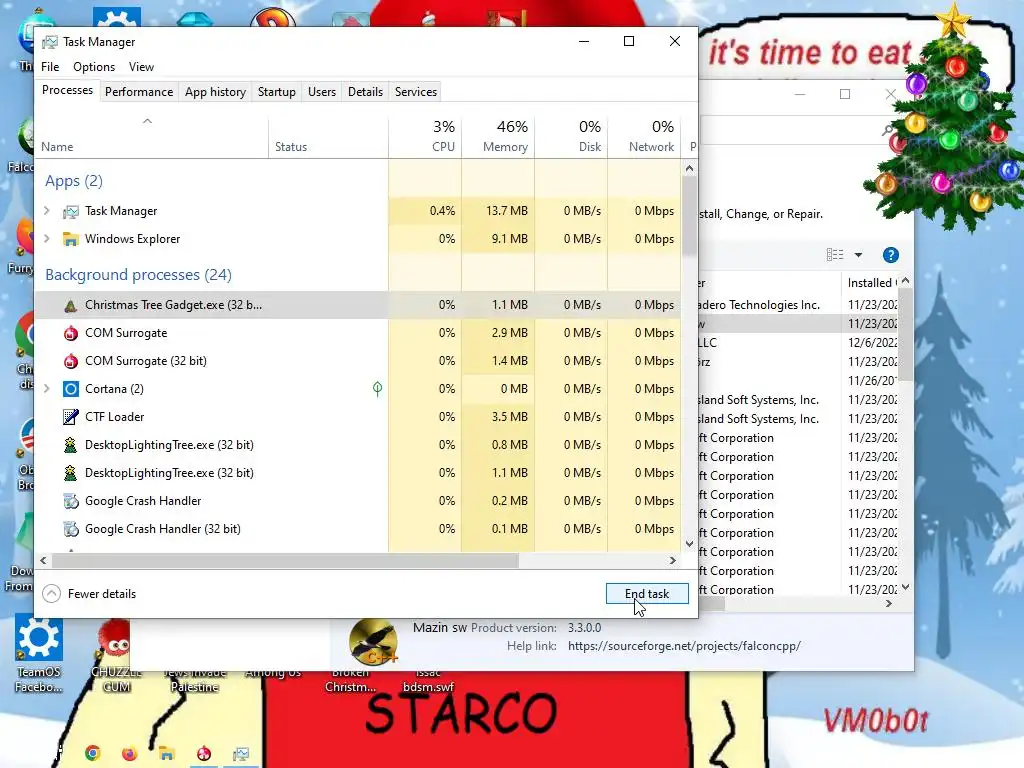Click the Cortana suspended leaf status icon
The image size is (1024, 768).
tap(377, 389)
